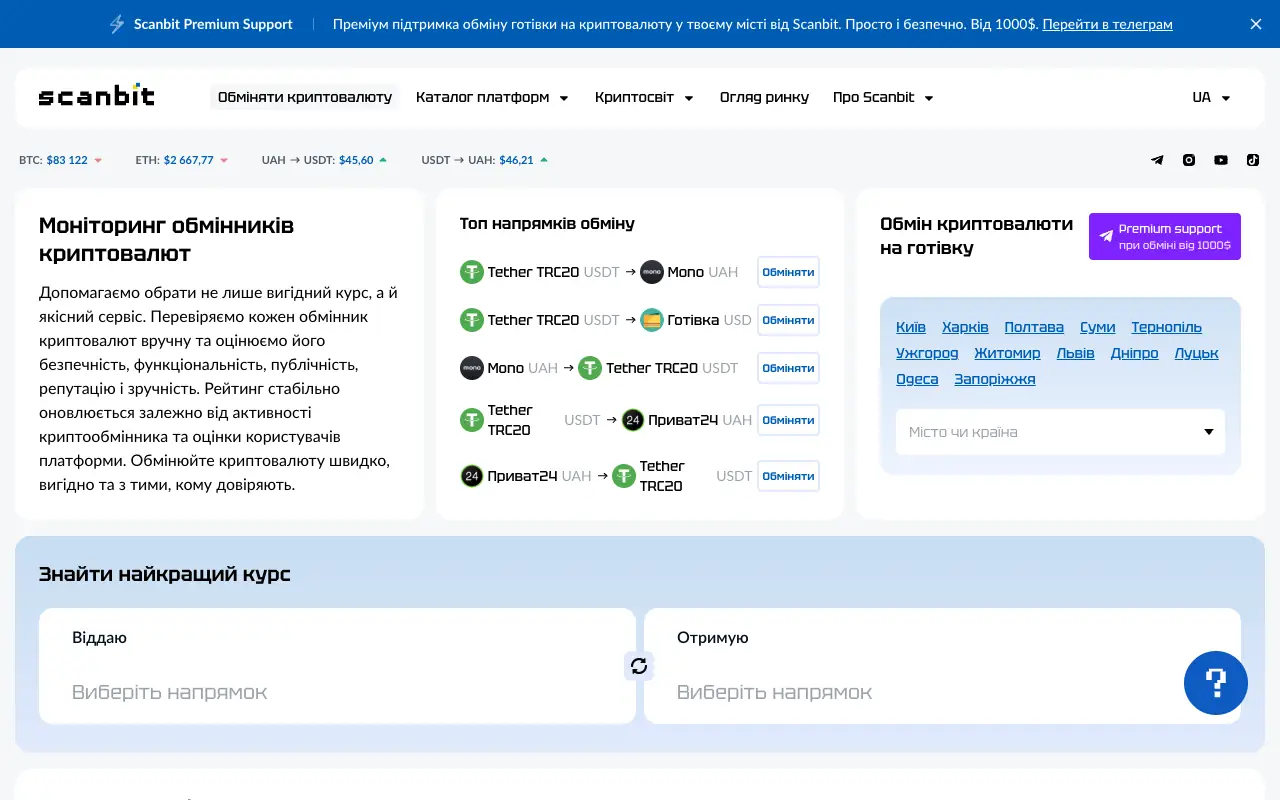Click the lightning icon beside Scanbit Premium Support

(117, 24)
